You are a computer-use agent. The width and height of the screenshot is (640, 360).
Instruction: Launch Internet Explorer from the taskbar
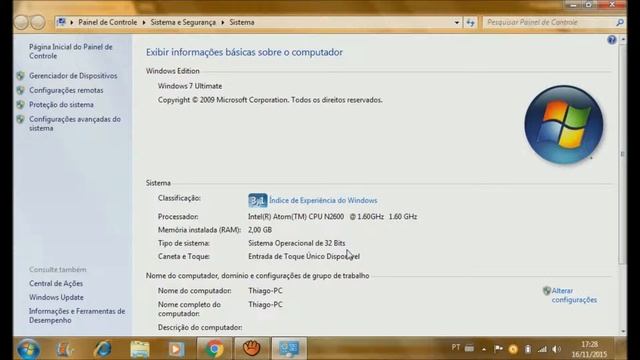point(102,349)
